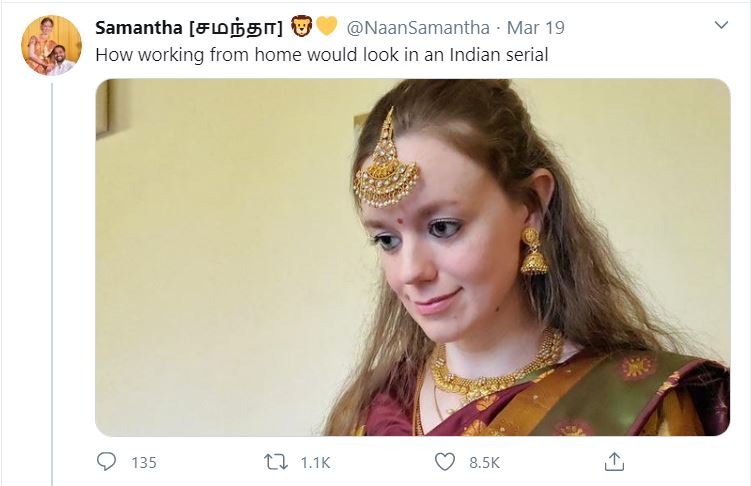
Task: Retweet this post using the arrows icon
Action: 274,461
